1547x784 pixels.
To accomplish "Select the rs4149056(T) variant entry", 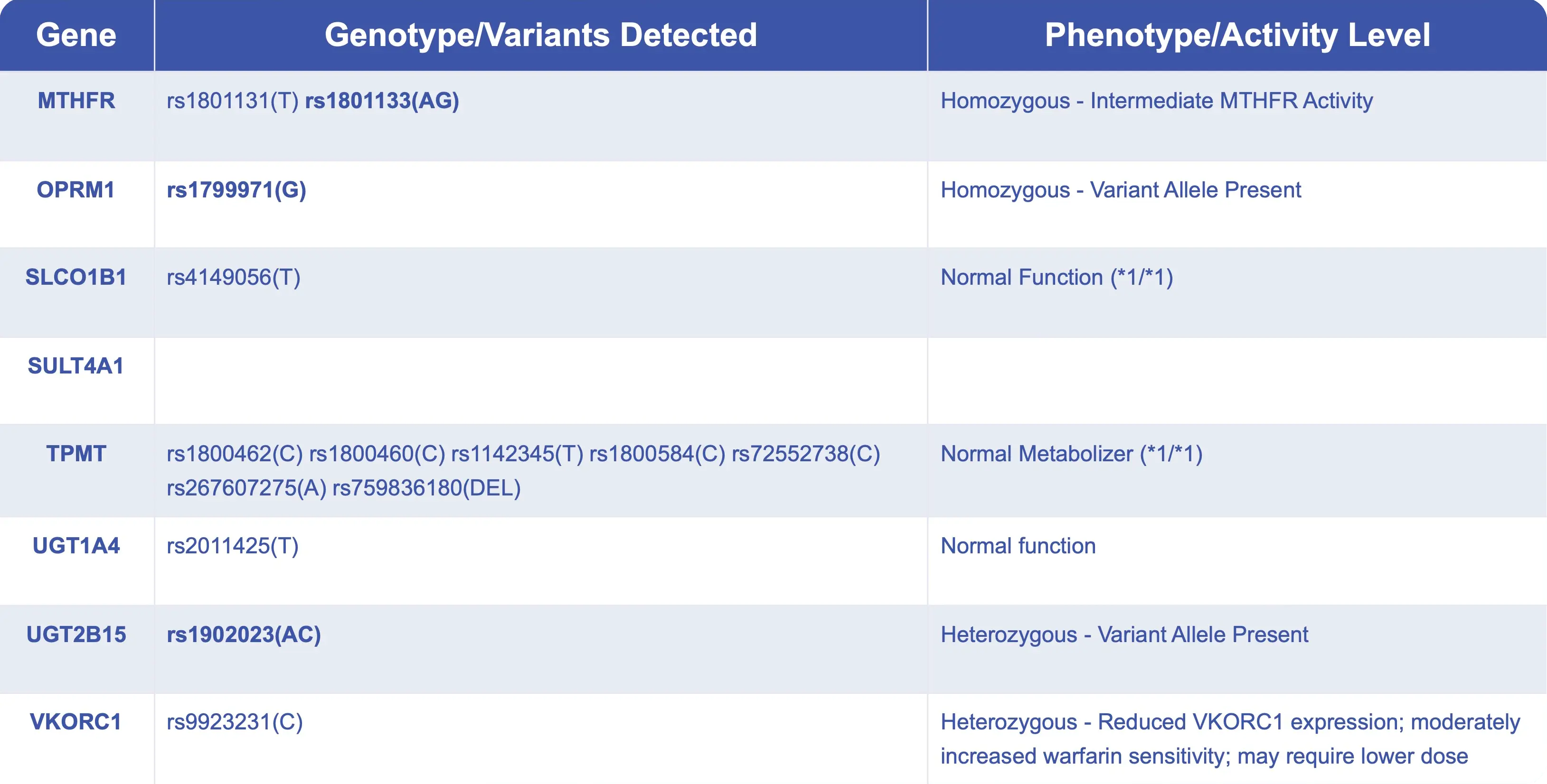I will tap(234, 277).
